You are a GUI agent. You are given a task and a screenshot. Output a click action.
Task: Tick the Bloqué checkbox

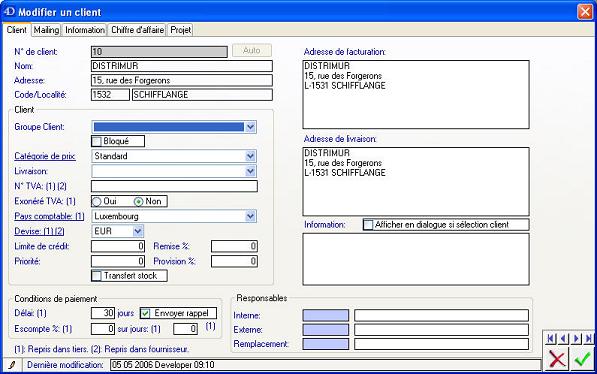(x=97, y=141)
